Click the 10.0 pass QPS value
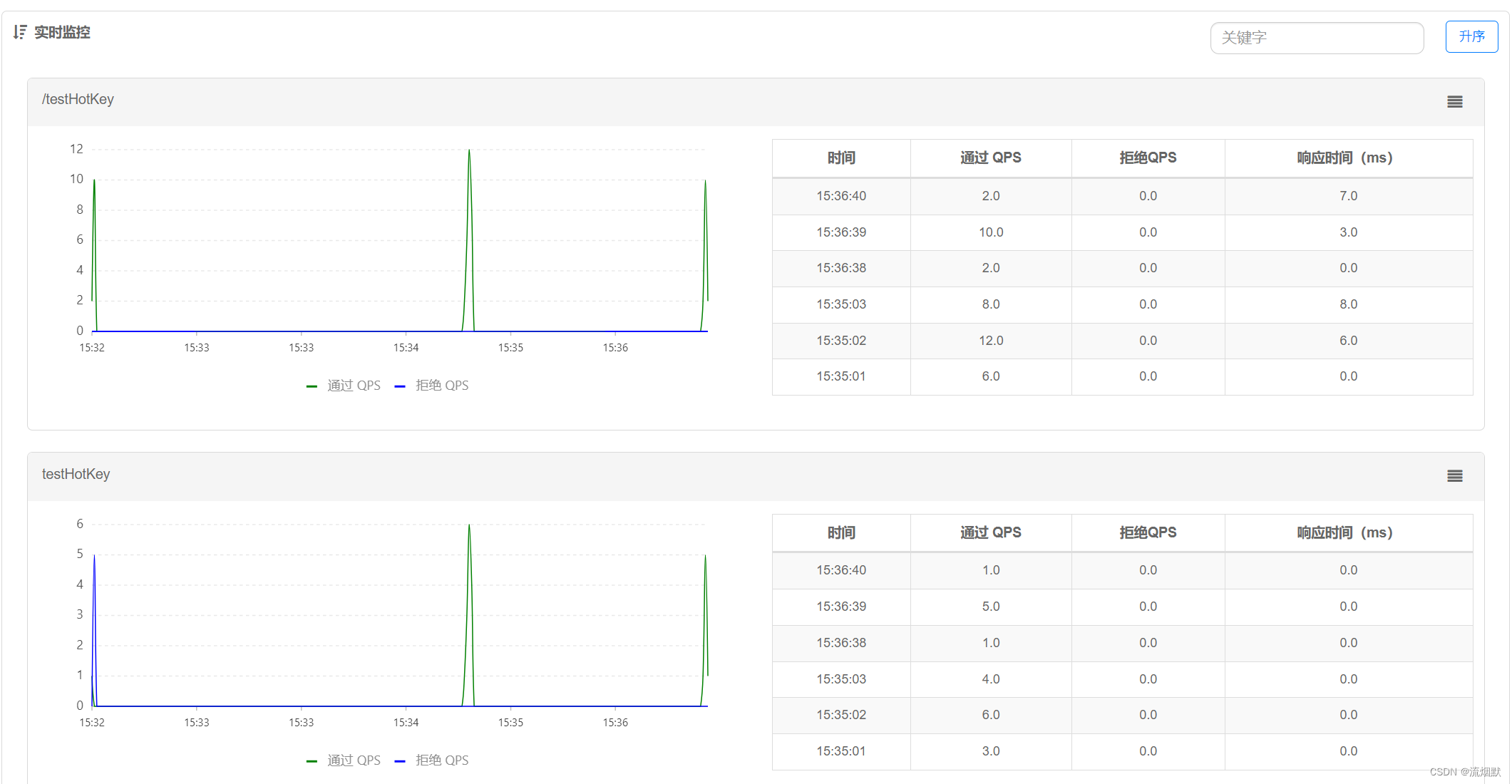Screen dimensions: 1512x784 (x=991, y=232)
